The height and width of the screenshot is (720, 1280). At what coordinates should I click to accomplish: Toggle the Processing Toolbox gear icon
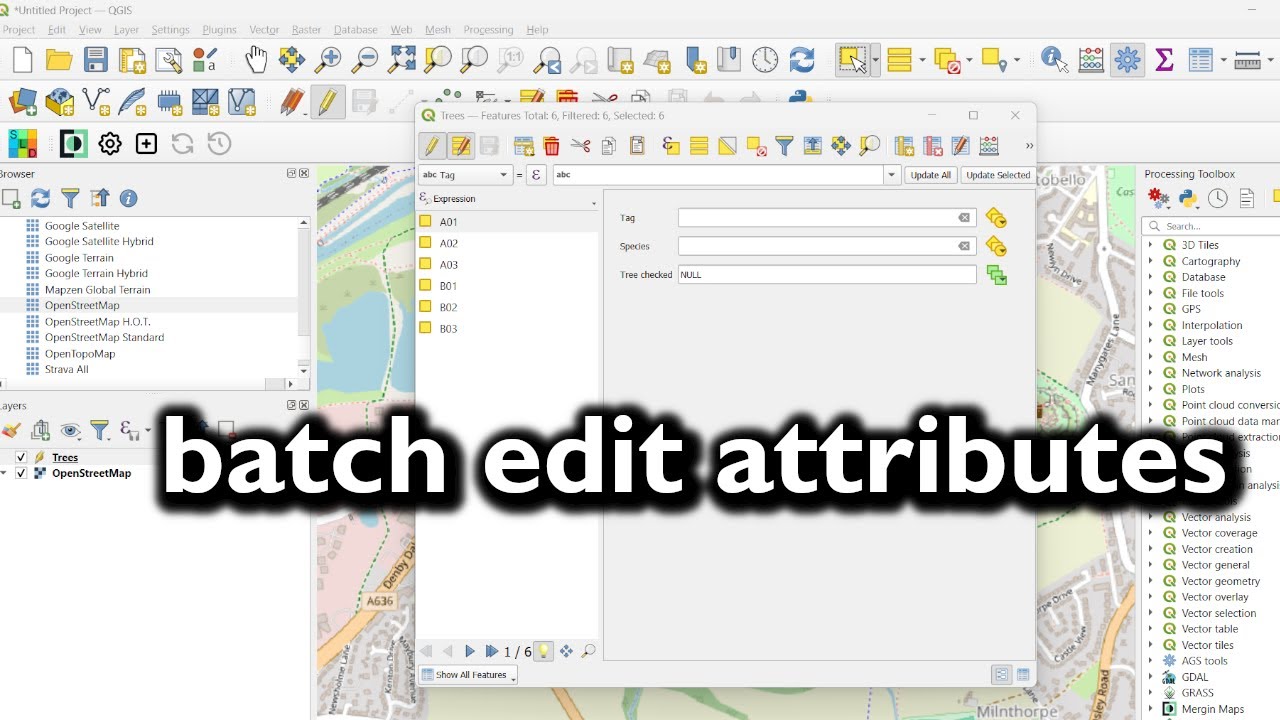click(x=1127, y=60)
